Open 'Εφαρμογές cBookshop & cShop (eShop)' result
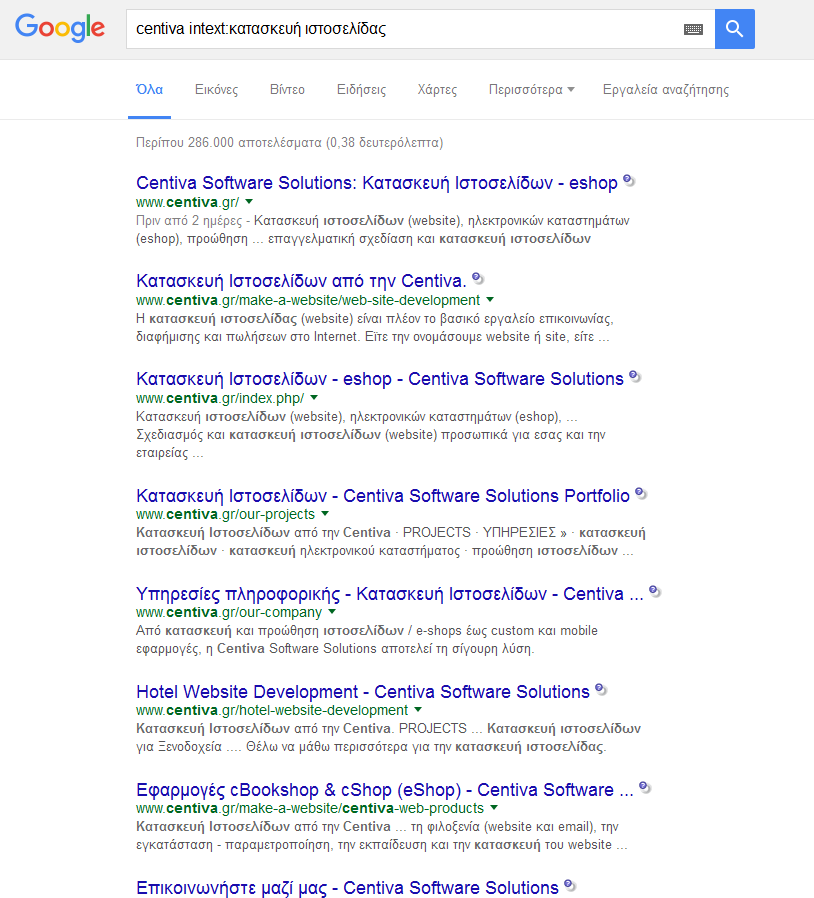Screen dimensions: 814x898 (384, 790)
